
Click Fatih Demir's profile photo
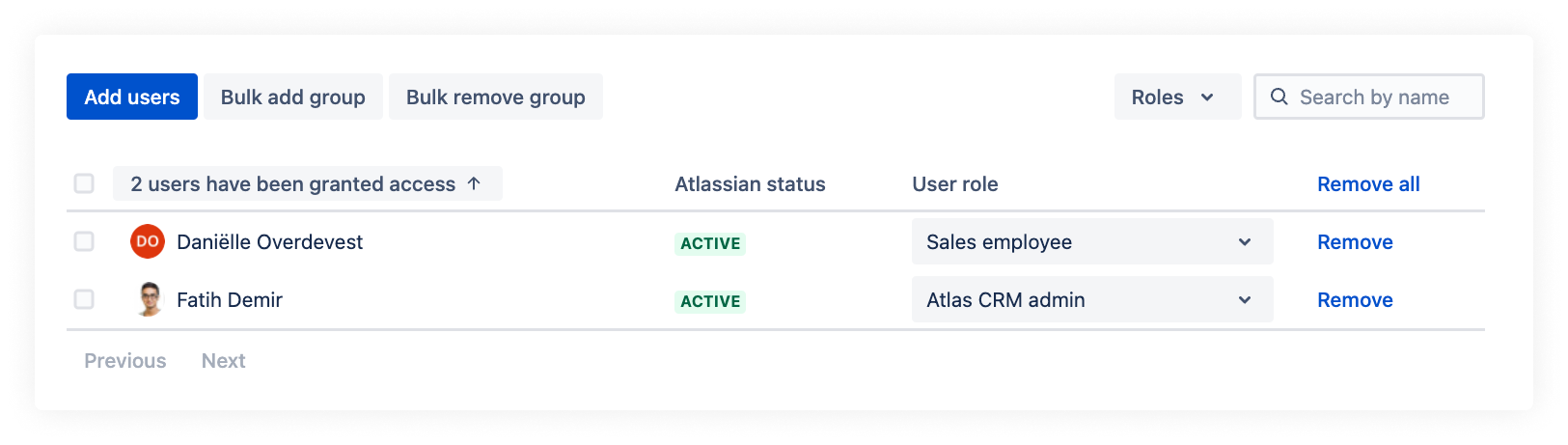148,299
